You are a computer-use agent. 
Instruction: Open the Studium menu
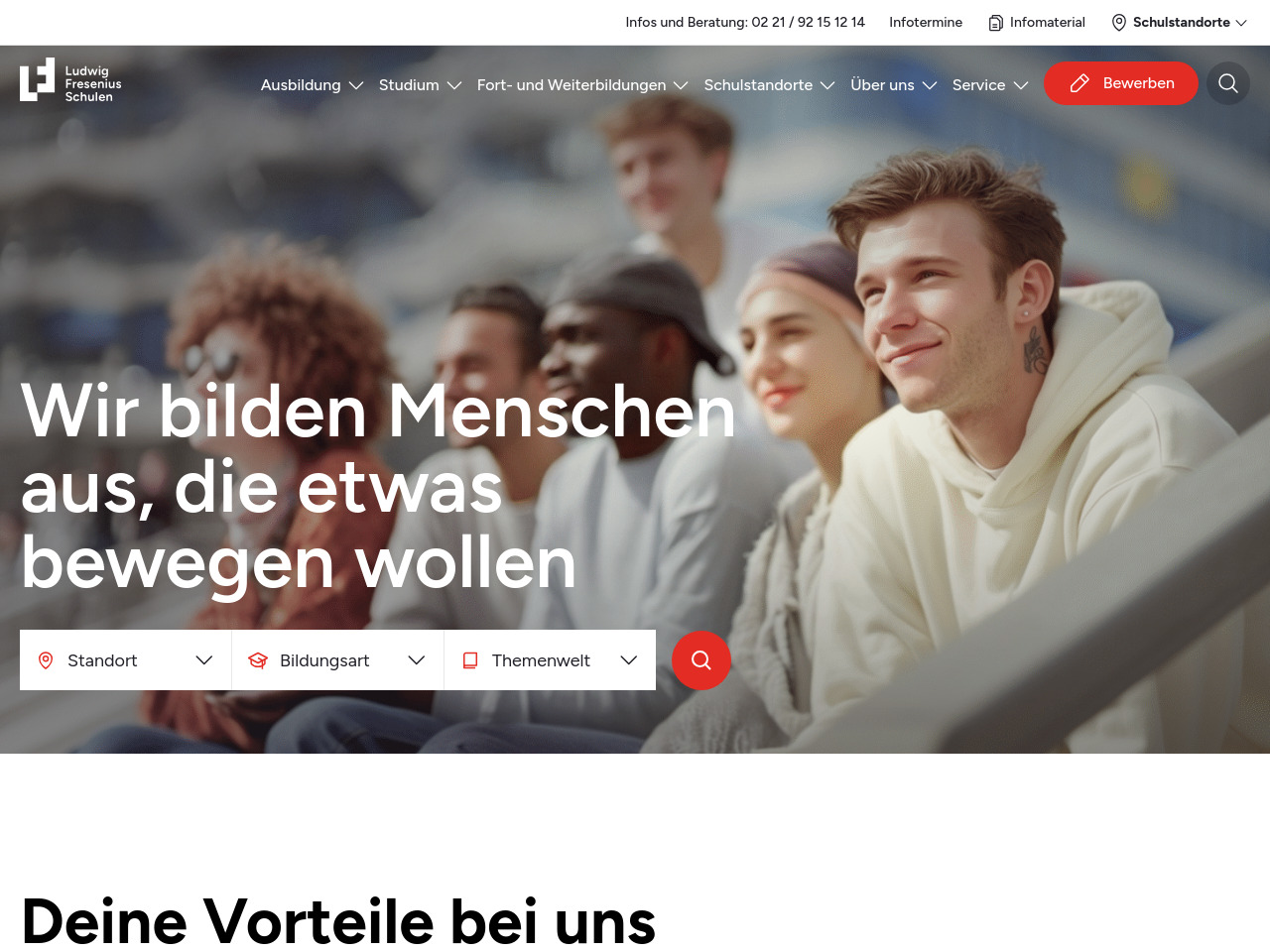(x=421, y=85)
